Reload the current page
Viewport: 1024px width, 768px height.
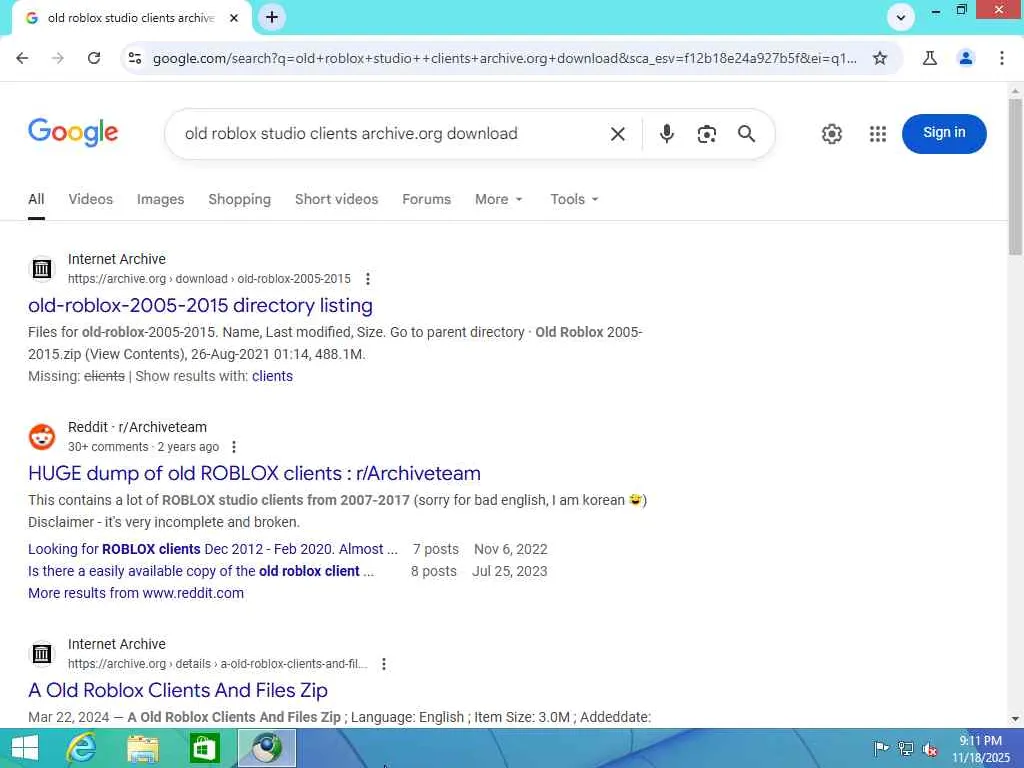tap(94, 58)
